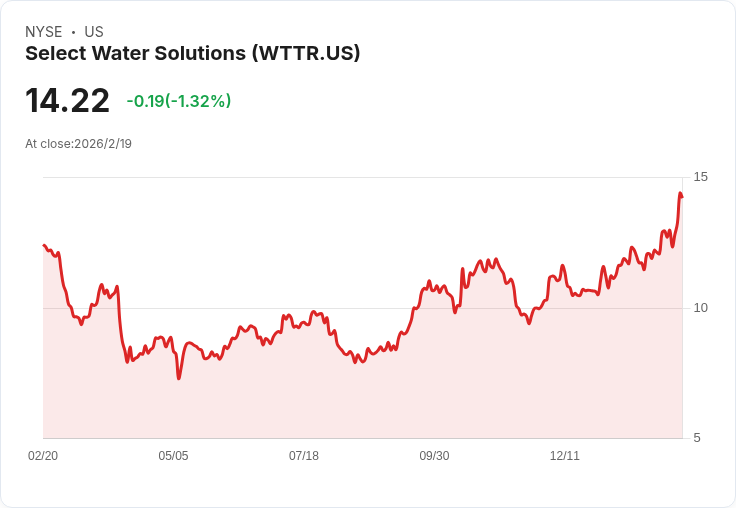The width and height of the screenshot is (736, 508).
Task: Click the 14.22 current price value
Action: point(67,100)
